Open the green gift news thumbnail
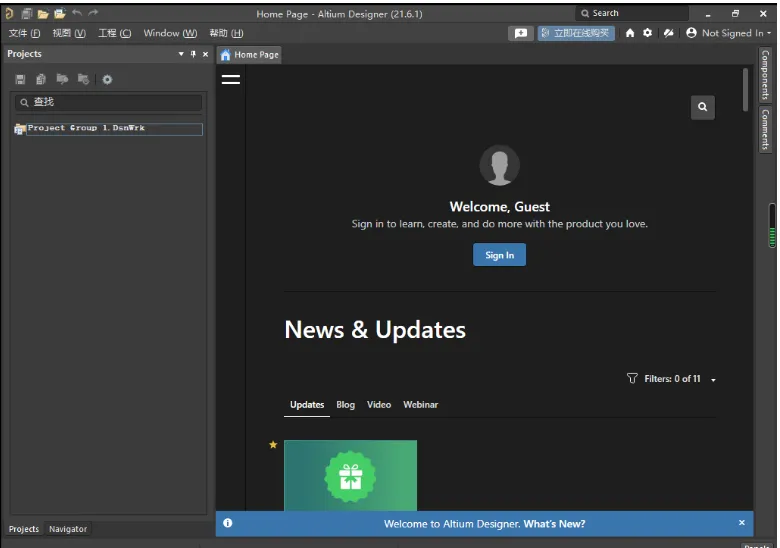780x548 pixels. [350, 475]
